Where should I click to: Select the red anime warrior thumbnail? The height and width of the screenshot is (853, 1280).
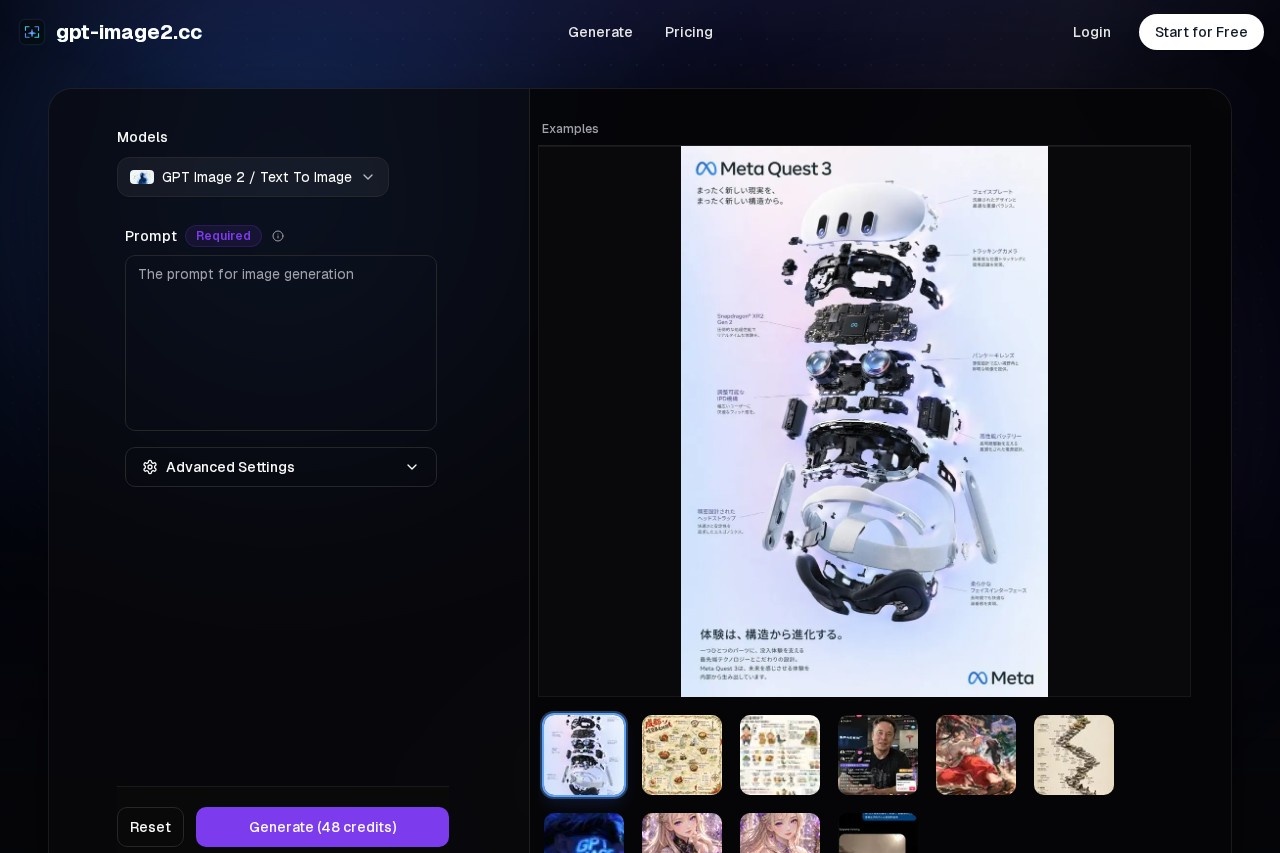[x=976, y=755]
